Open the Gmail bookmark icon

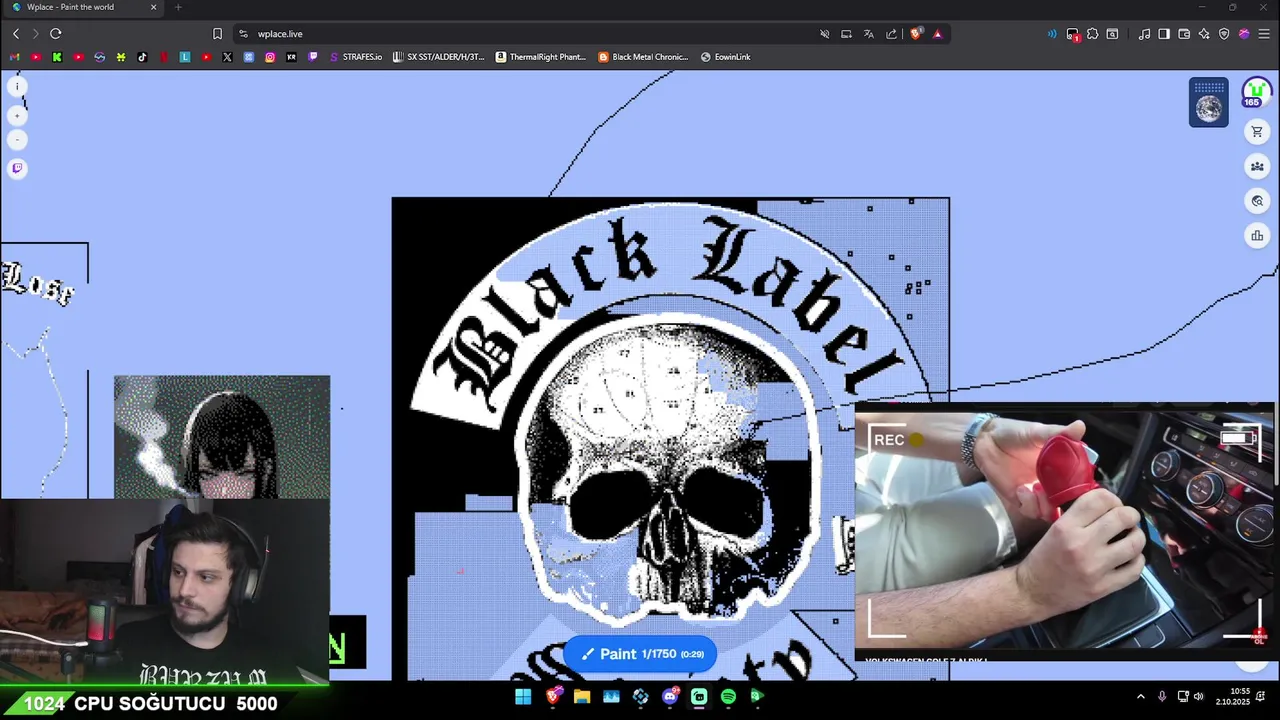point(14,57)
